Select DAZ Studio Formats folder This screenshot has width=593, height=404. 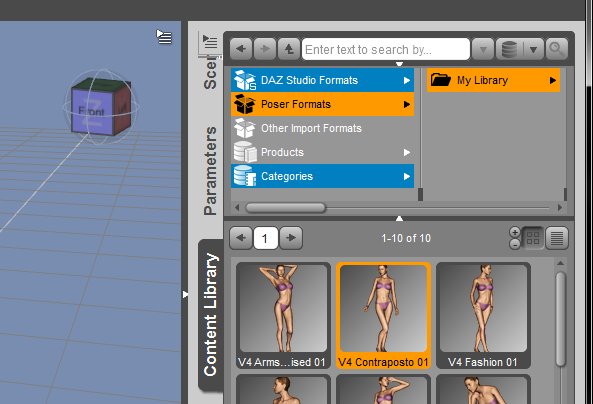pos(322,80)
